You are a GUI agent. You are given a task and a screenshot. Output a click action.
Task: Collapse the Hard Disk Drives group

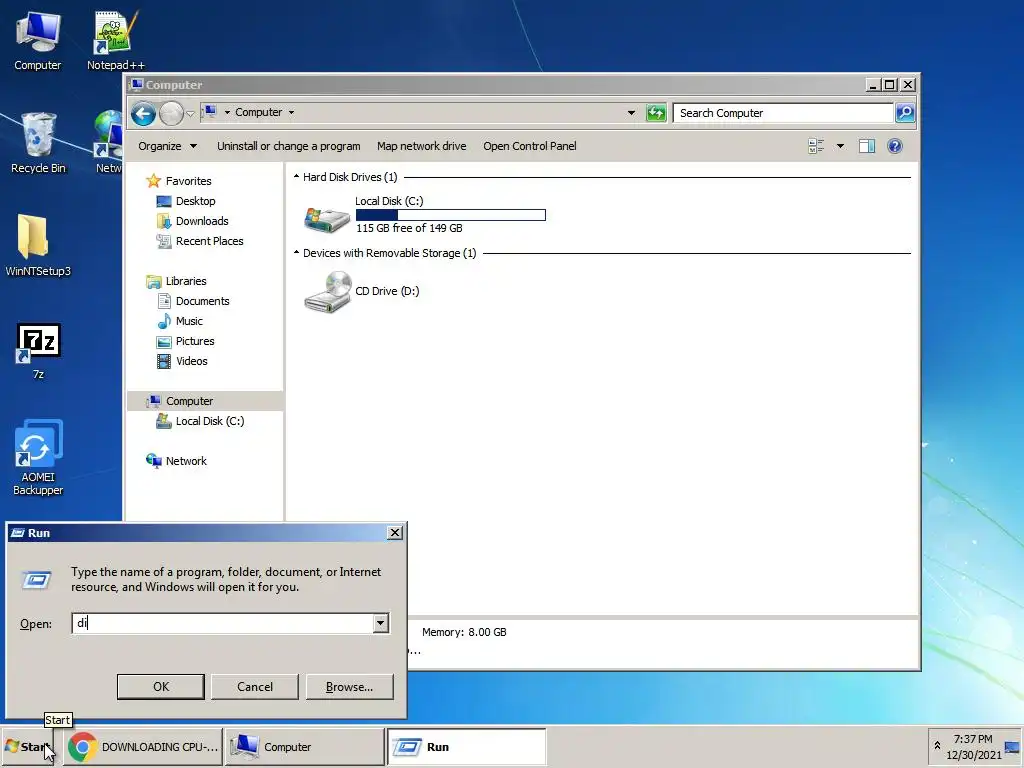pos(296,176)
